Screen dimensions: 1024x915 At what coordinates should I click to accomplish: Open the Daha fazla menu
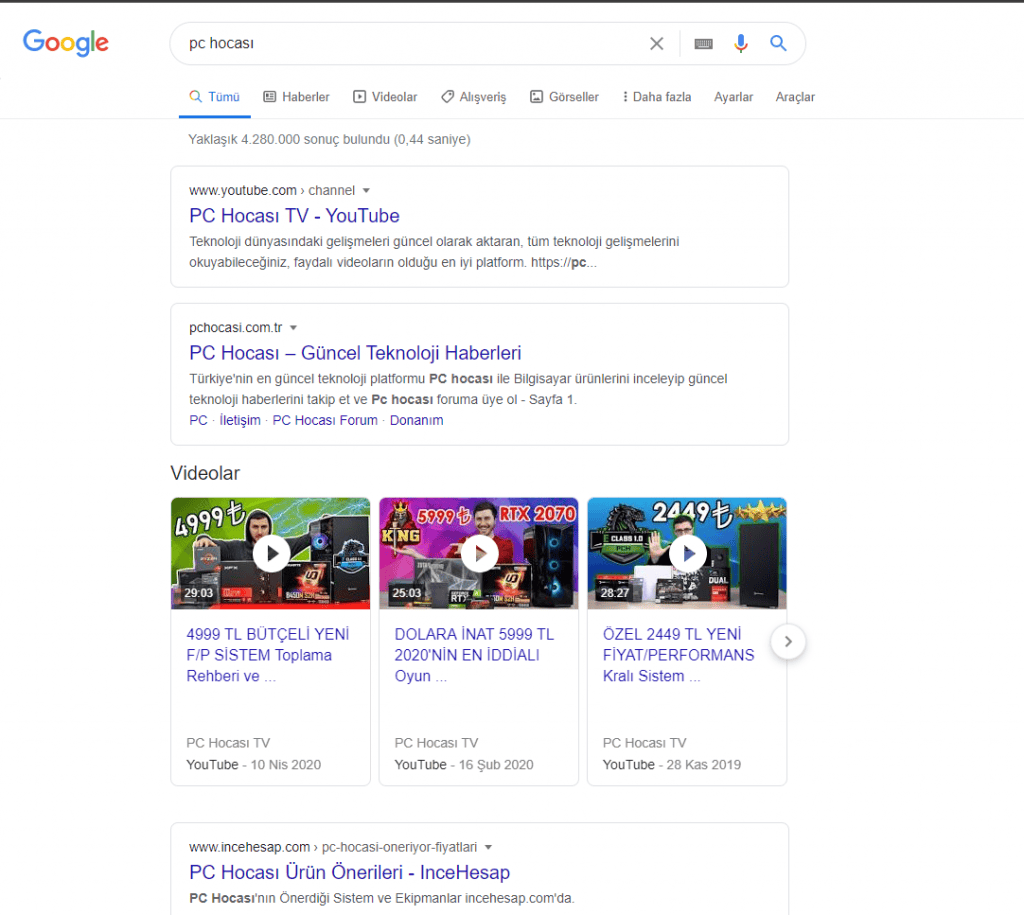click(x=656, y=97)
